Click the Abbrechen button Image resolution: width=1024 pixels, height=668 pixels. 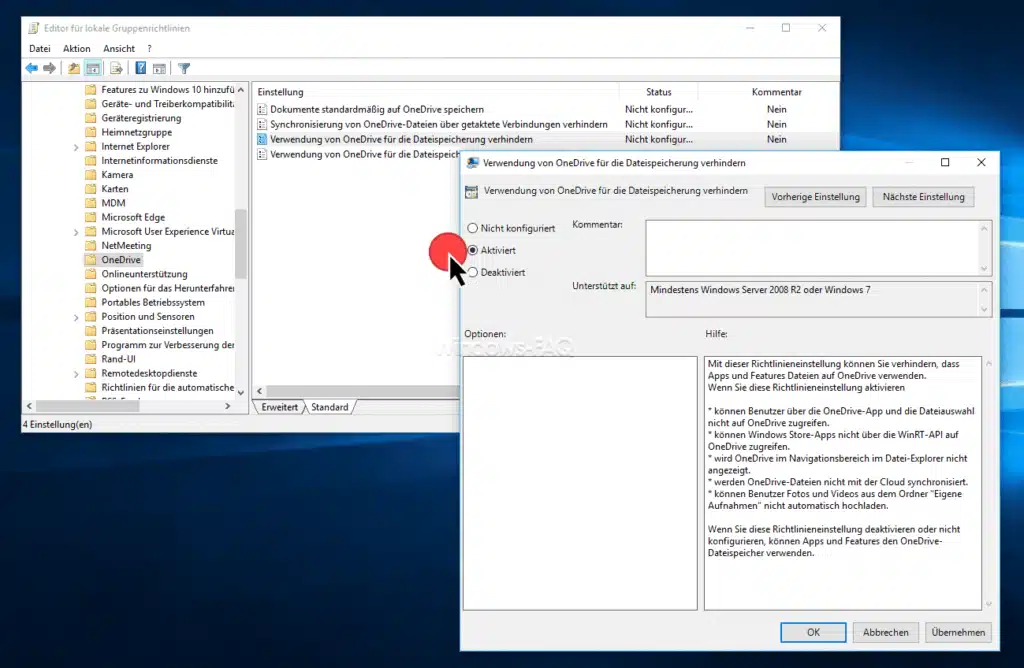(886, 632)
